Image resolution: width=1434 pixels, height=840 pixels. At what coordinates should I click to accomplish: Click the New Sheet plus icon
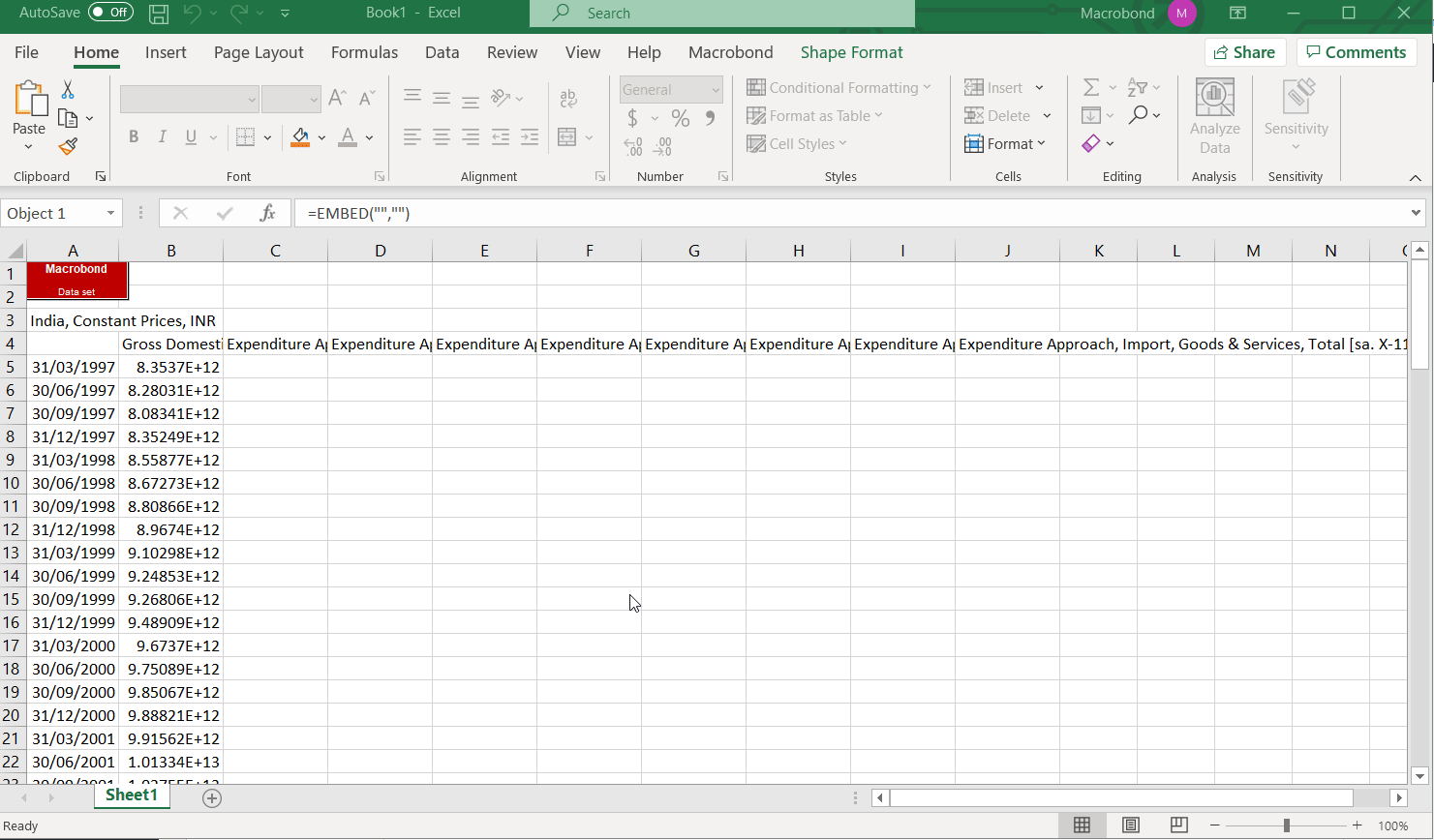[x=212, y=798]
